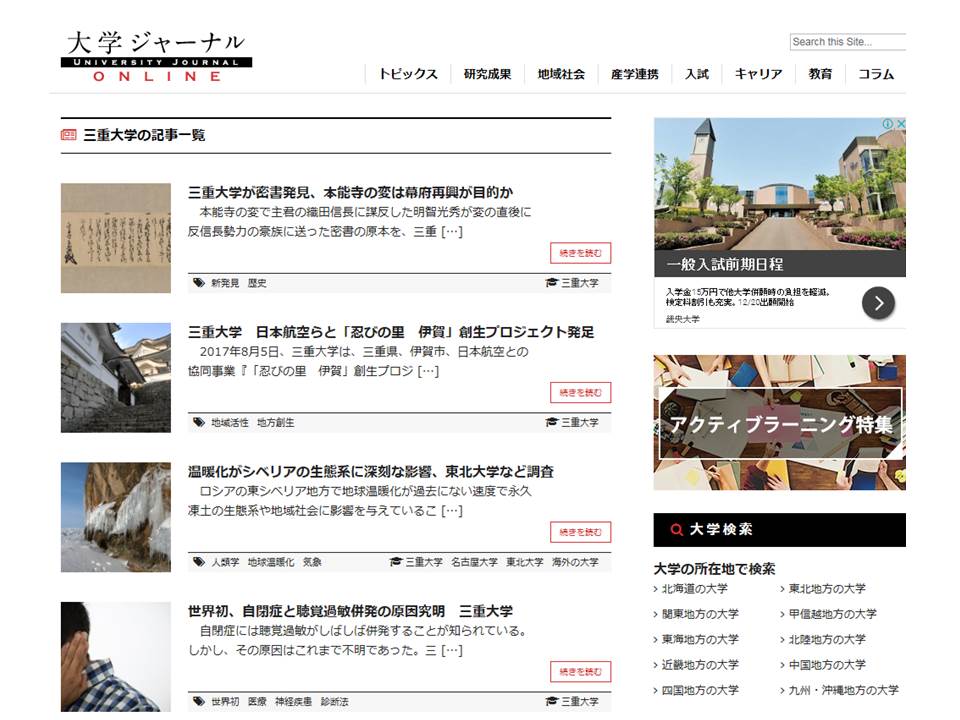Image resolution: width=960 pixels, height=720 pixels.
Task: Click graduation cap icon before 三重大学 名古屋大学 row
Action: point(396,562)
